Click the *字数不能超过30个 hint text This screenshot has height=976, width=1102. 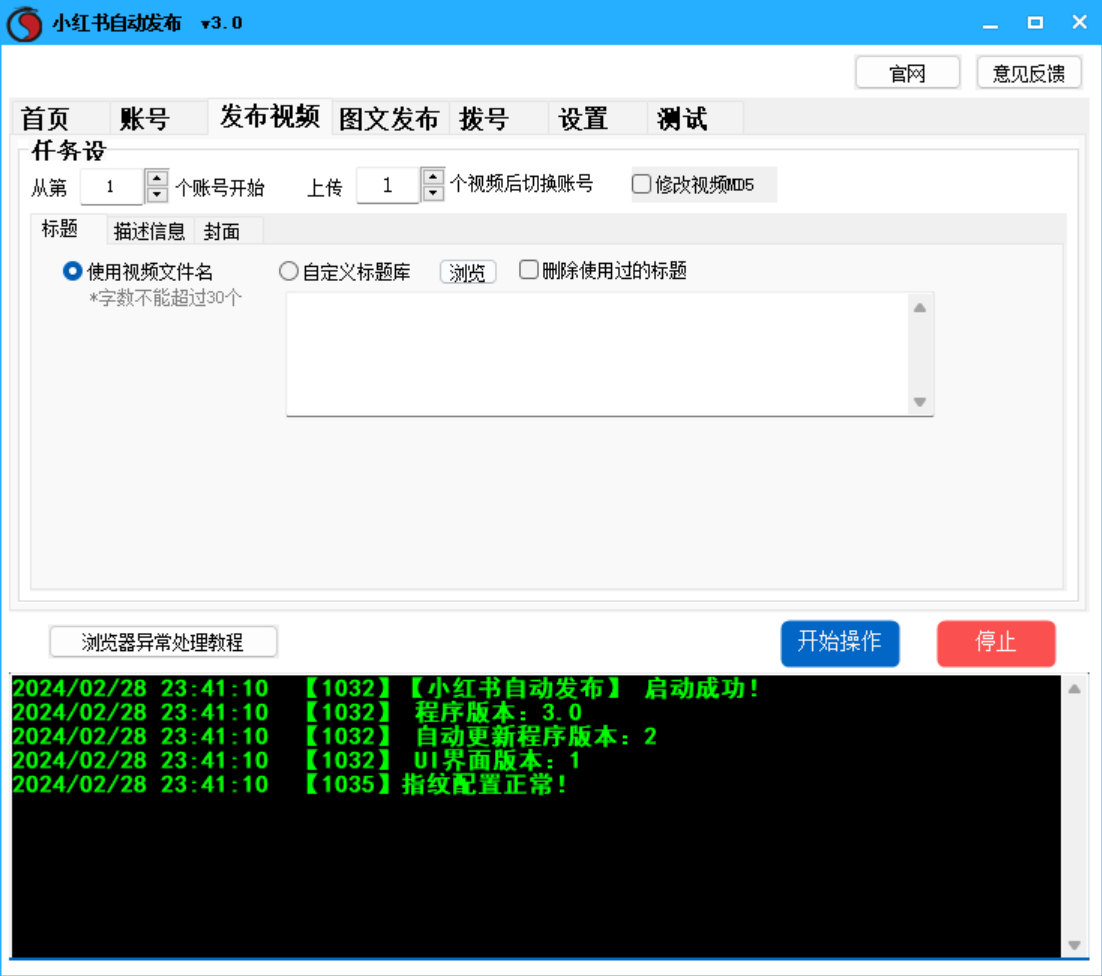[165, 298]
